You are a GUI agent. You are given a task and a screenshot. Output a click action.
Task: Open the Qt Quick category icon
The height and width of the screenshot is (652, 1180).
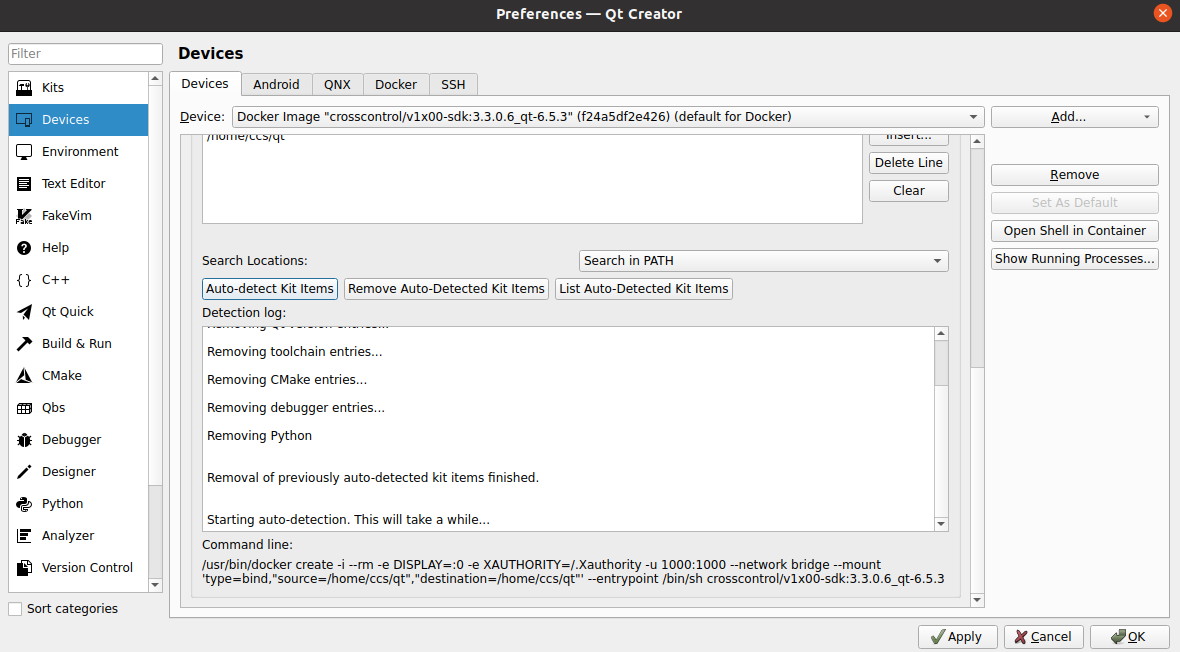click(x=25, y=312)
